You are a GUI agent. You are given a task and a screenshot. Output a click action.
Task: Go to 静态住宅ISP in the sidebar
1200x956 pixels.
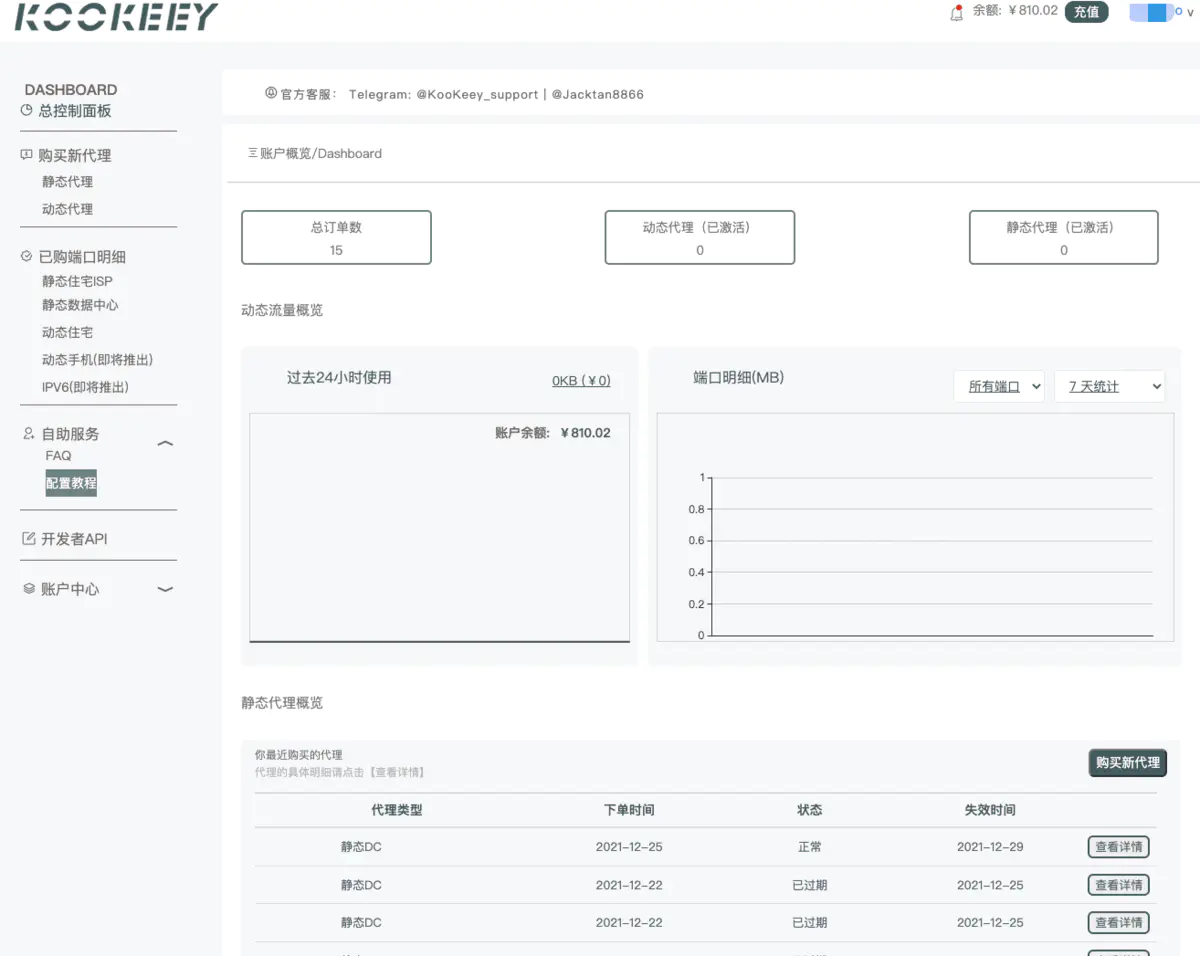77,281
